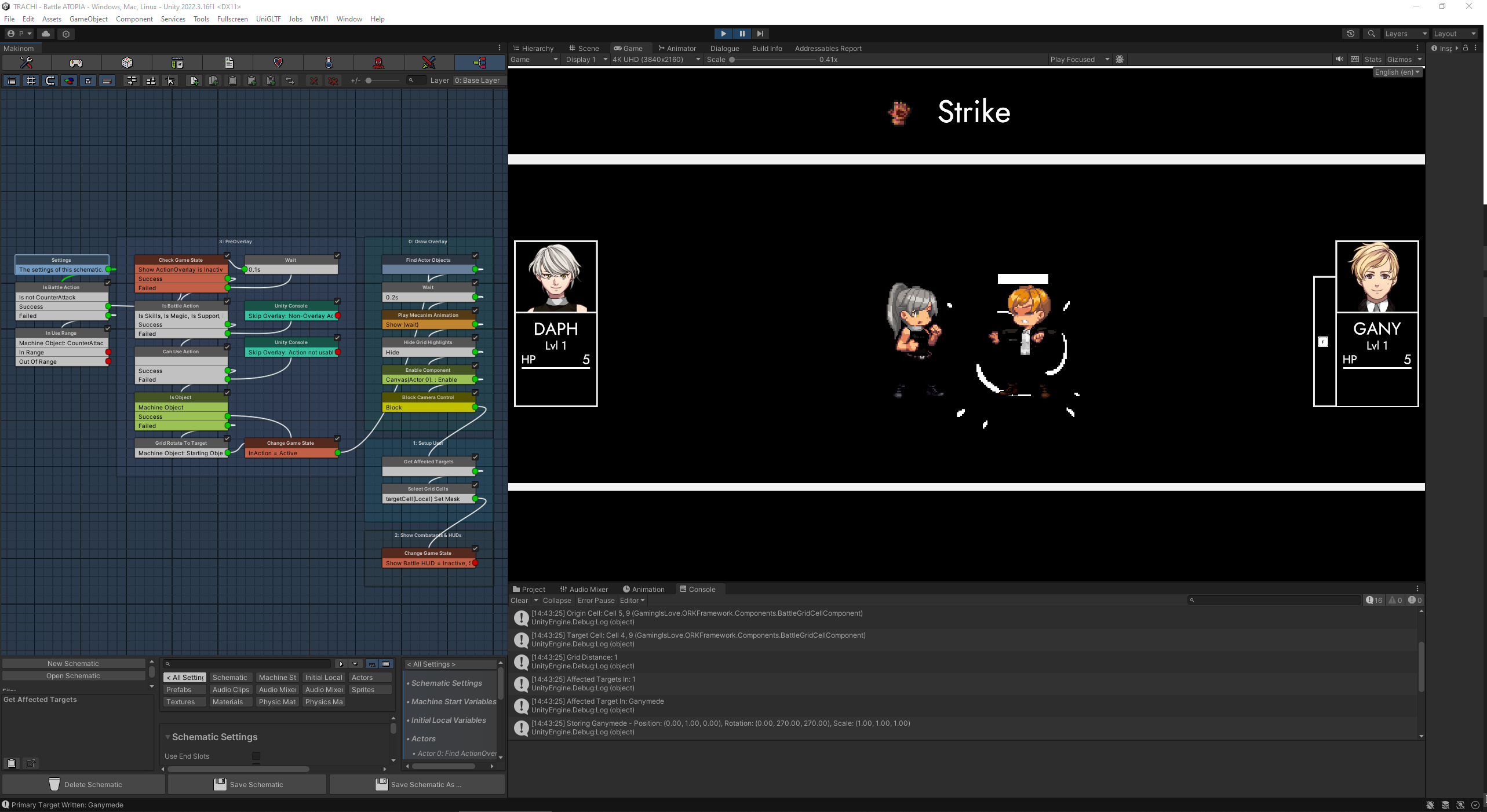Click the red X delete node icon
Screen dimensions: 1487x812
click(314, 81)
